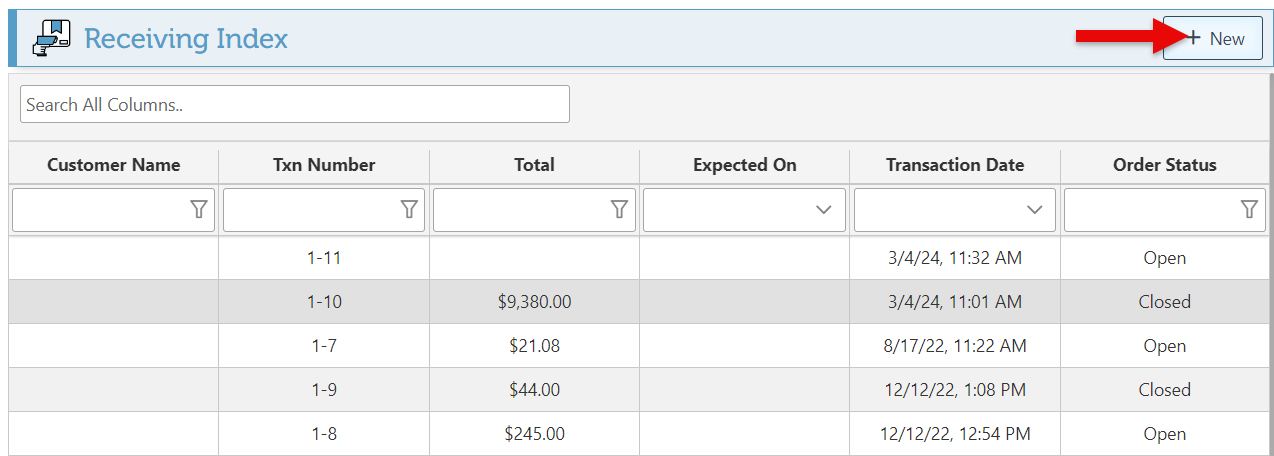Sort by Order Status column header
The image size is (1274, 456).
tap(1164, 165)
